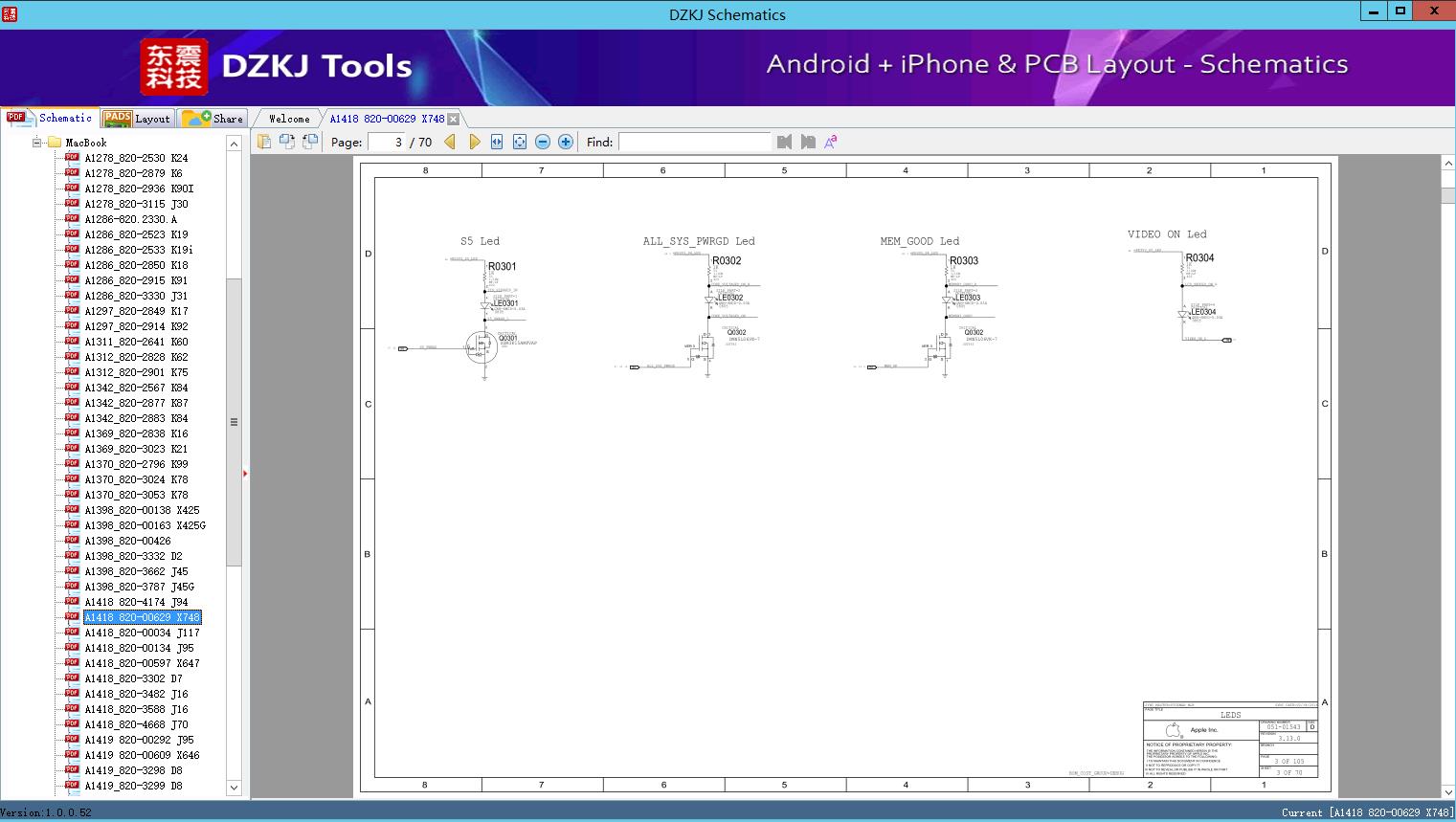This screenshot has width=1456, height=822.
Task: Open A1418_820-00034 J117 schematic
Action: coord(142,633)
